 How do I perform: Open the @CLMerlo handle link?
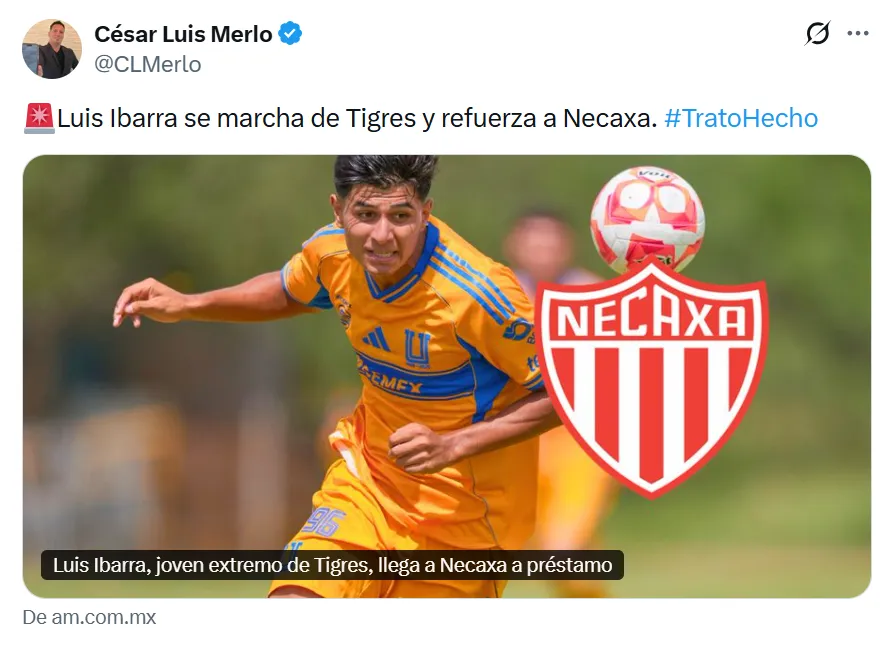tap(147, 64)
